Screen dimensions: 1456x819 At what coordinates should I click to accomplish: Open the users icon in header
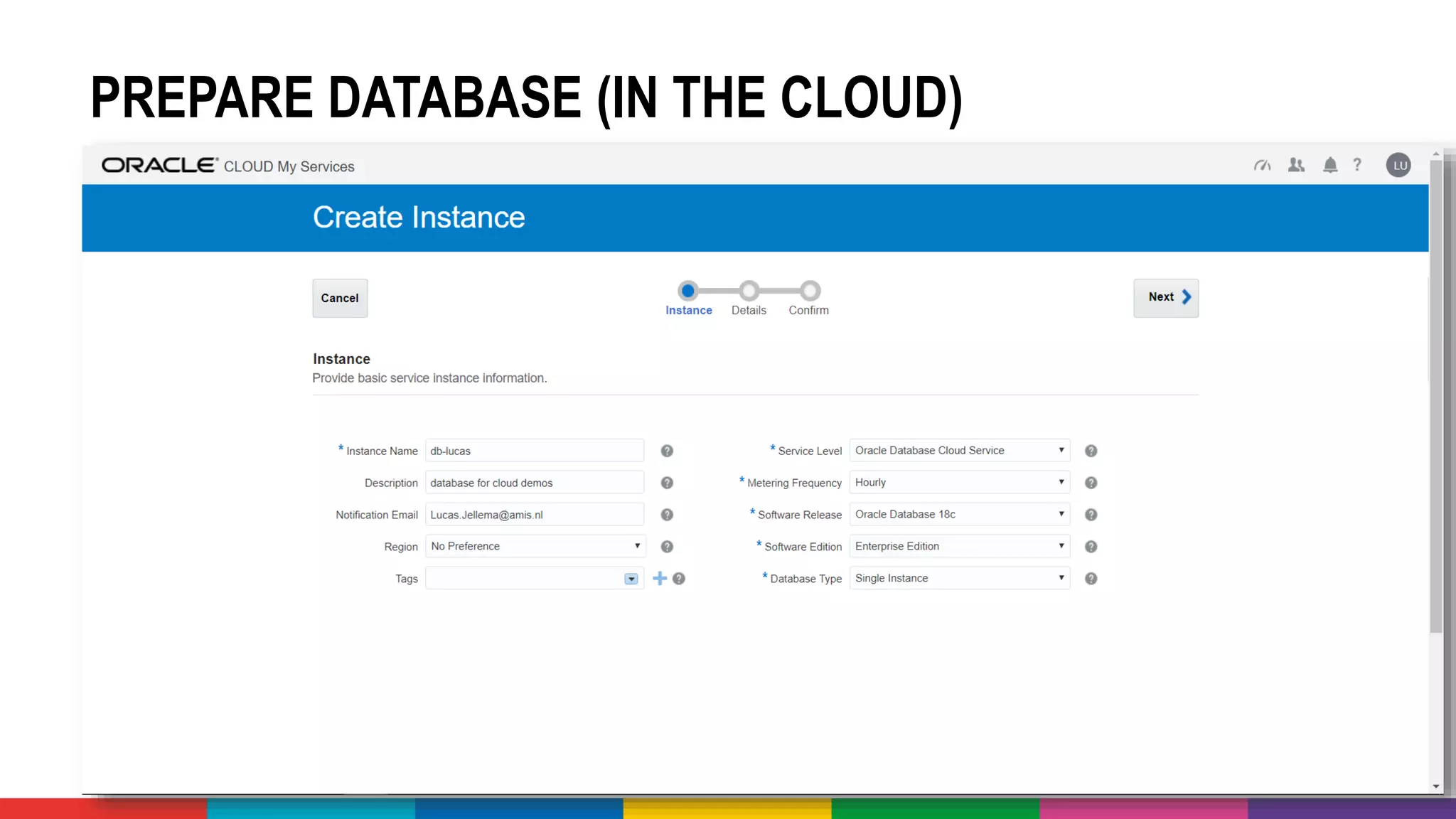1296,165
